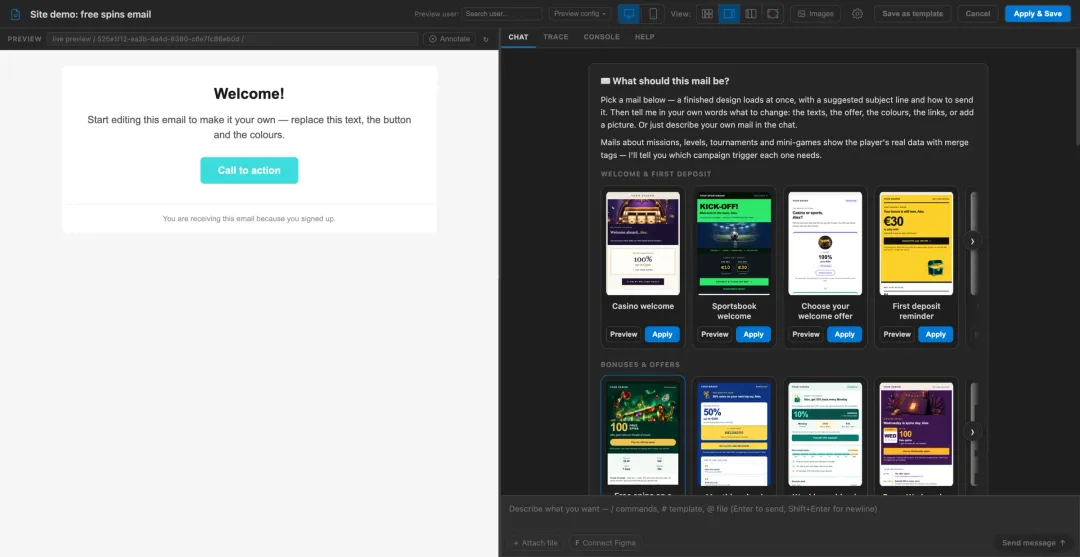Switch to the HELP tab

(645, 37)
